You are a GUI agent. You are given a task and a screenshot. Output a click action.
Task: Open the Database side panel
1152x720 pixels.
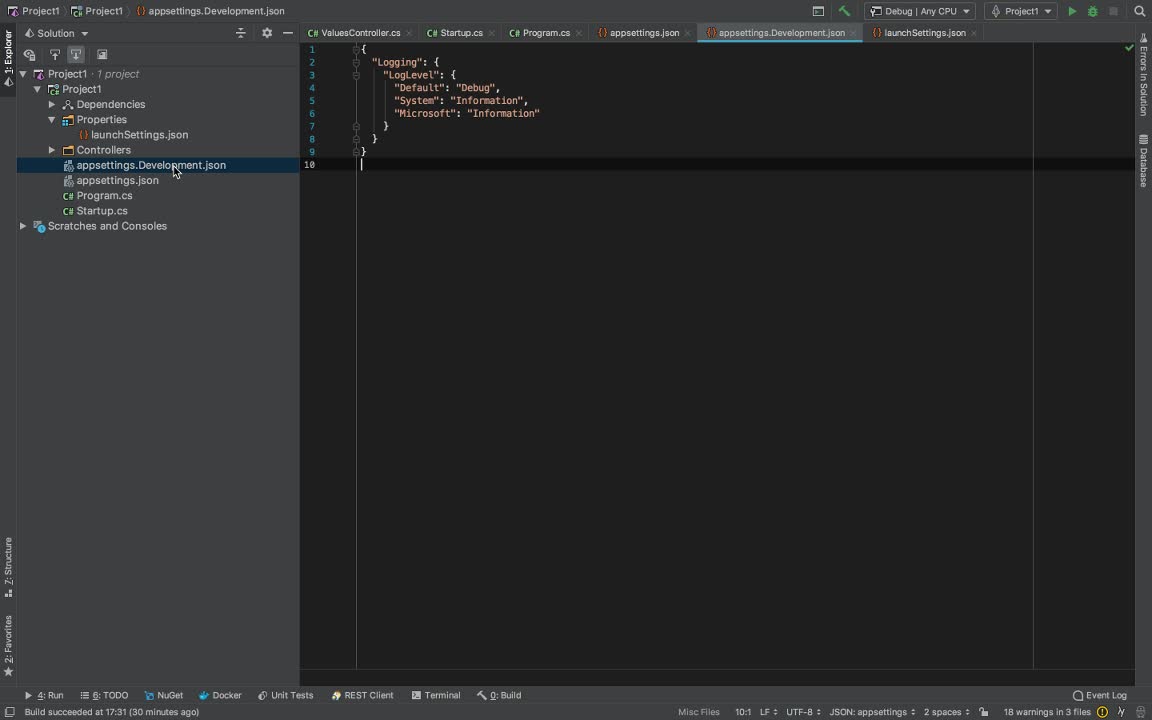click(1144, 161)
